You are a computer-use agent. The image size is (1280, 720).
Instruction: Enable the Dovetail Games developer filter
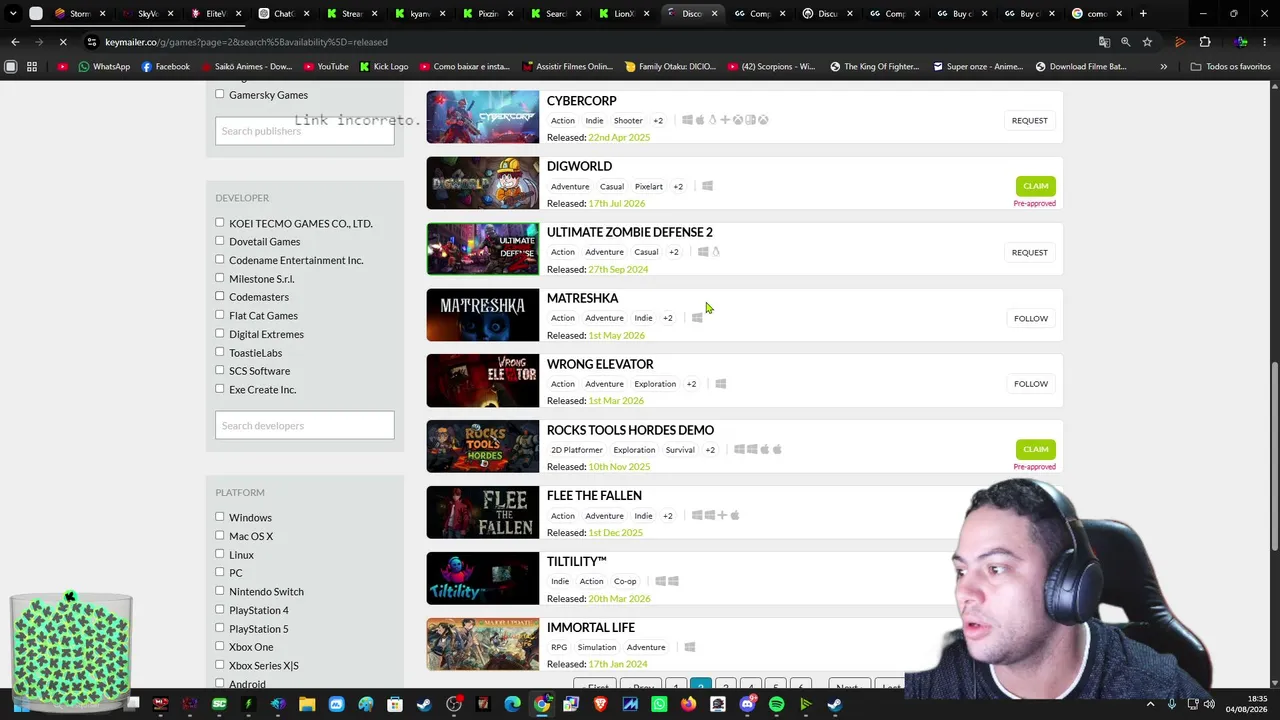(220, 241)
